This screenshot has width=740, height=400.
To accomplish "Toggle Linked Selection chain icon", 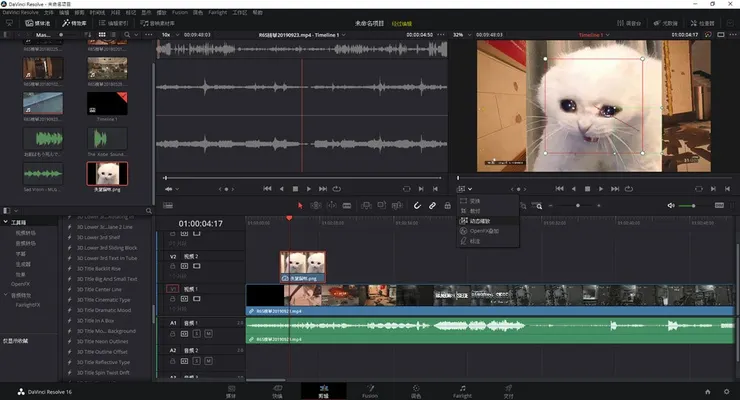I will [x=432, y=206].
